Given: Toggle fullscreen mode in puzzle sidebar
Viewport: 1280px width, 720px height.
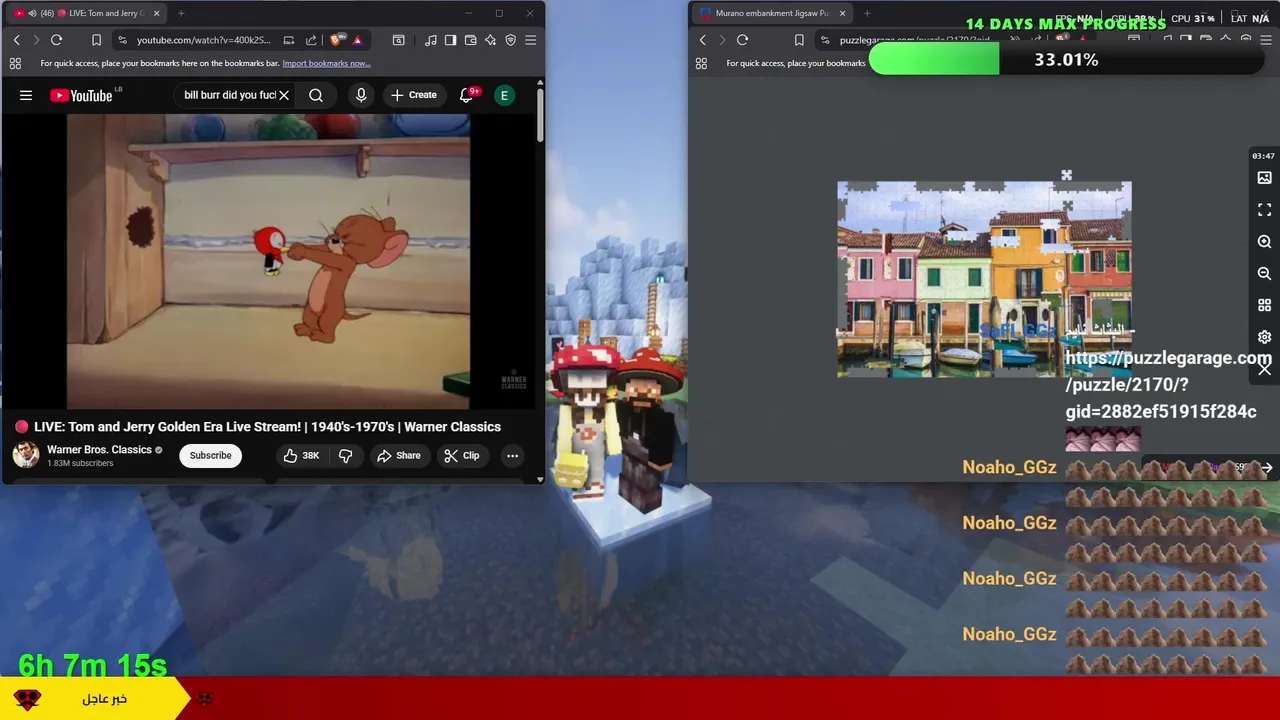Looking at the screenshot, I should [x=1264, y=210].
